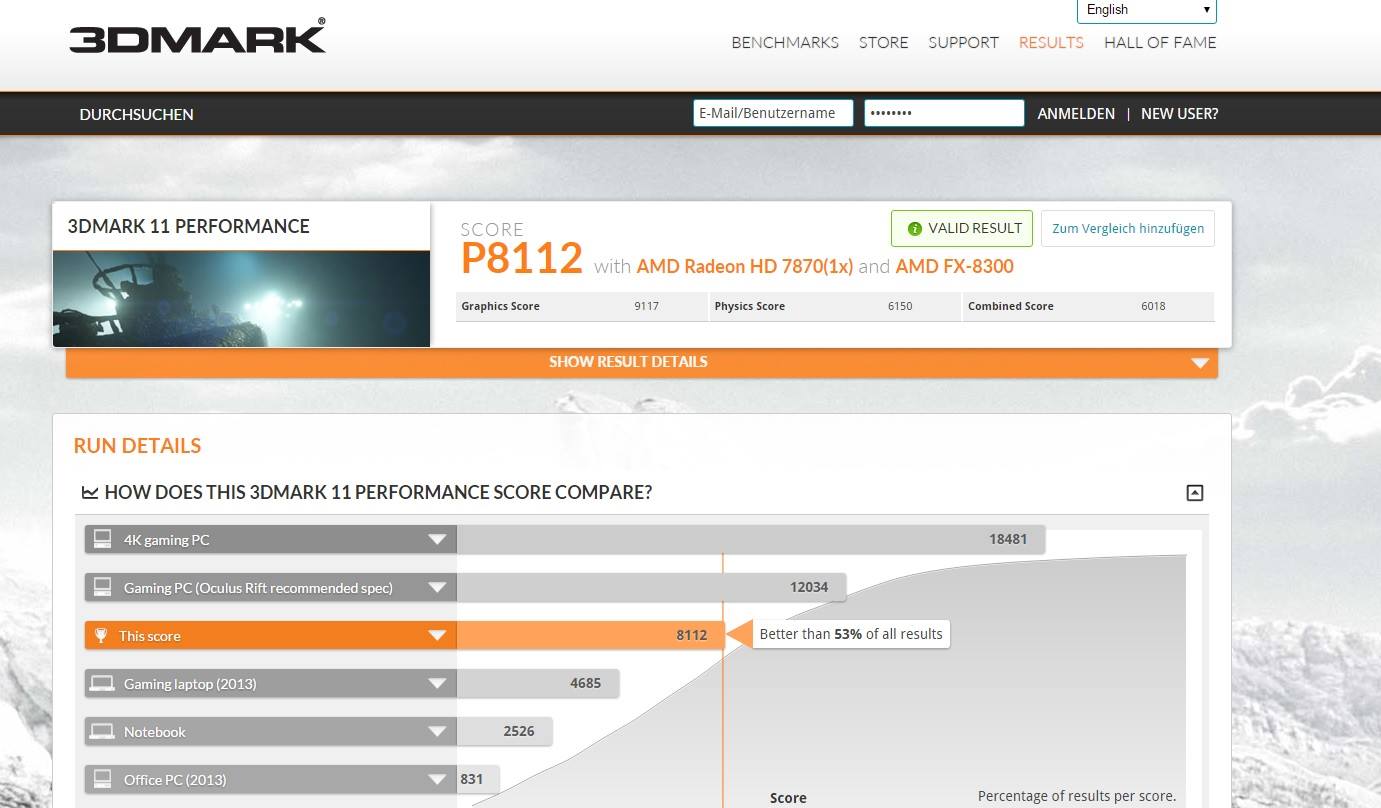Click the Percentage of results per score label

point(1077,797)
